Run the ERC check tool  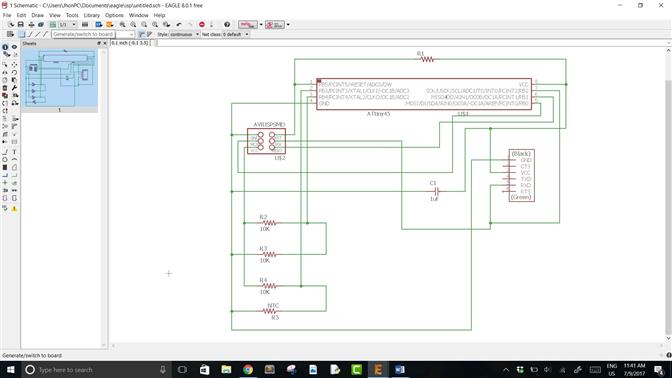point(5,208)
